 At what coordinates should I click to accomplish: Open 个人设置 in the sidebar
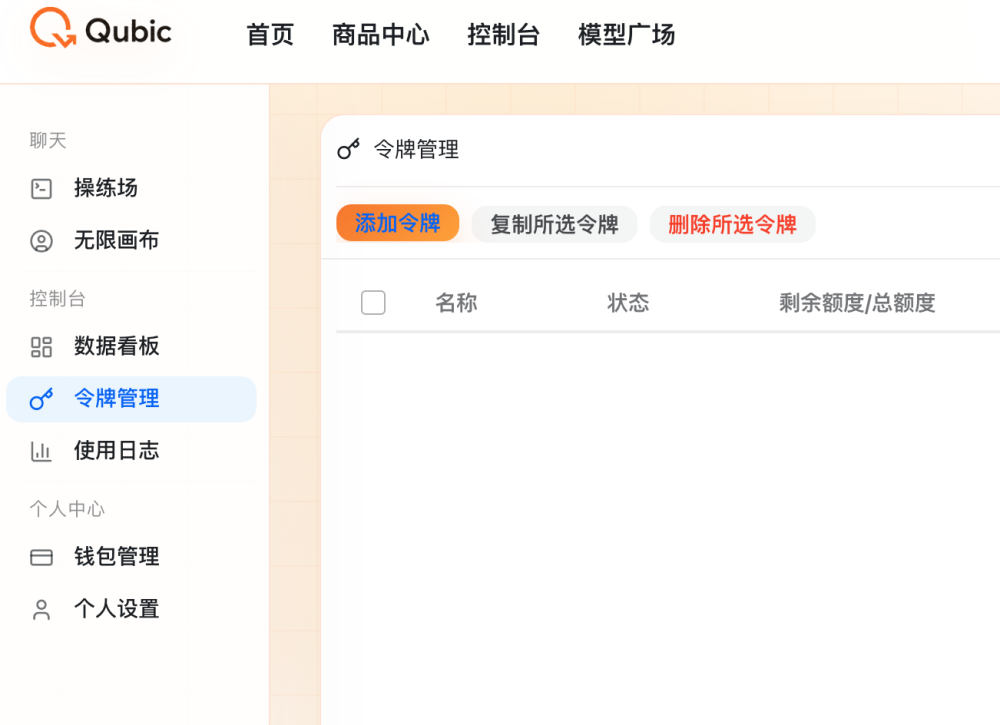[131, 609]
